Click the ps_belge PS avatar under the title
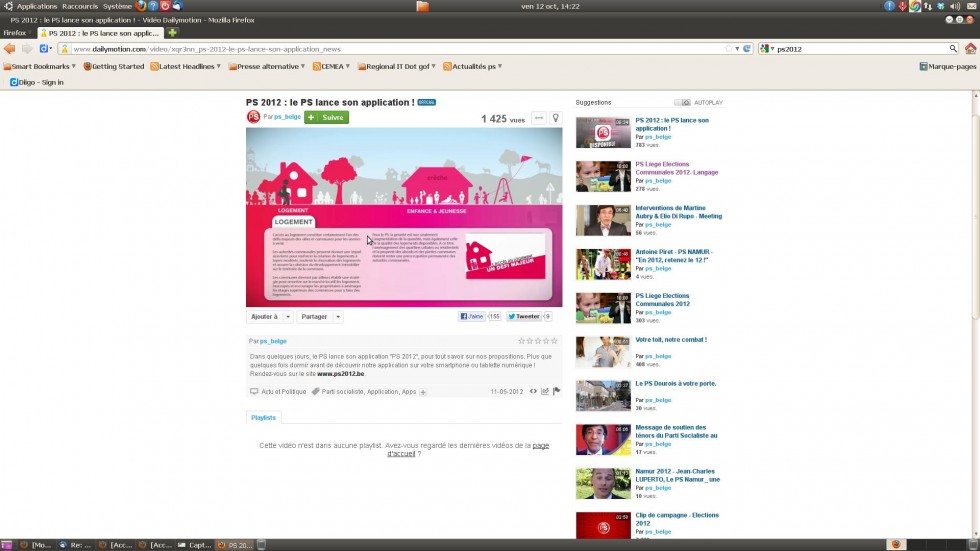 coord(253,117)
